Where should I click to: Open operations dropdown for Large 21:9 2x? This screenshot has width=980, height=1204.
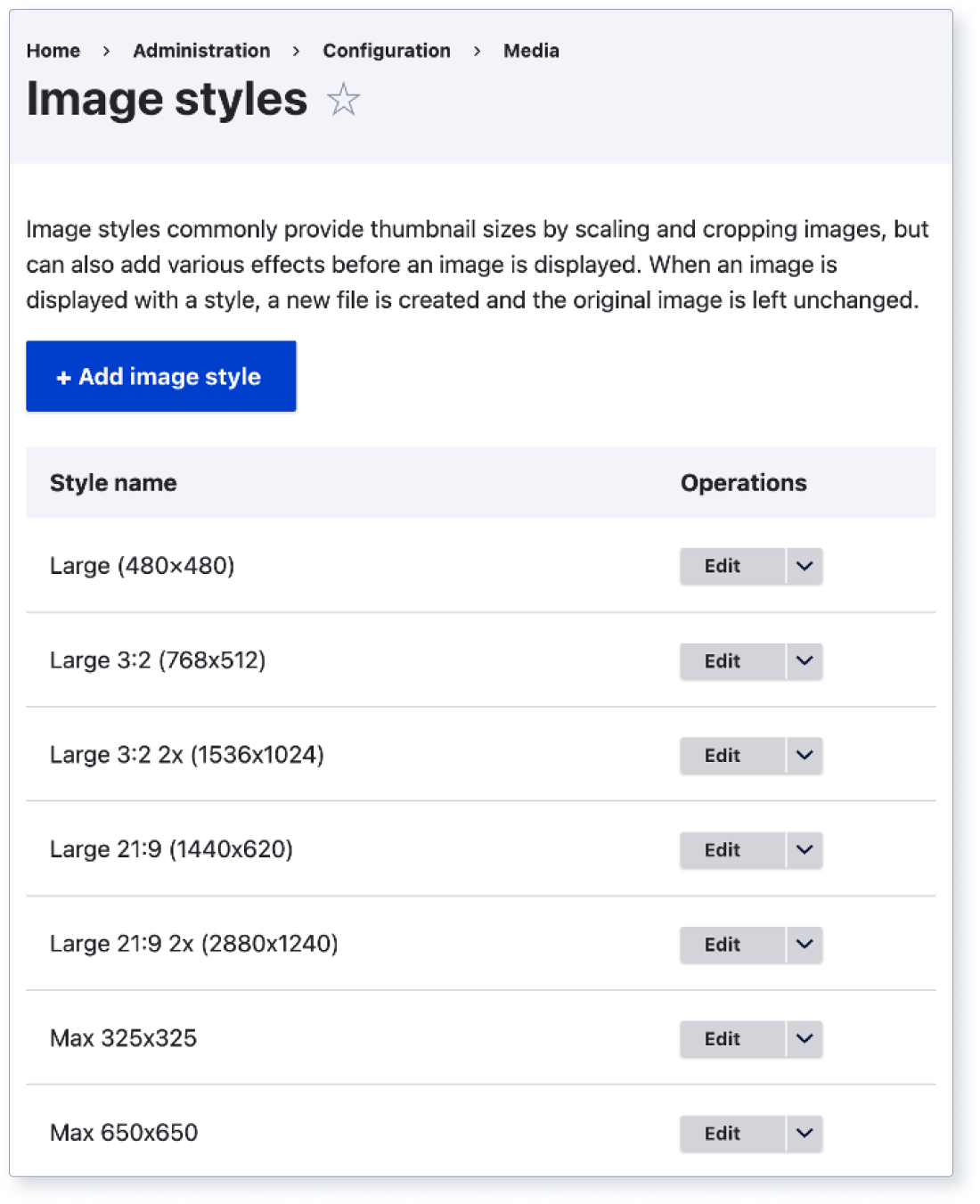[x=804, y=945]
